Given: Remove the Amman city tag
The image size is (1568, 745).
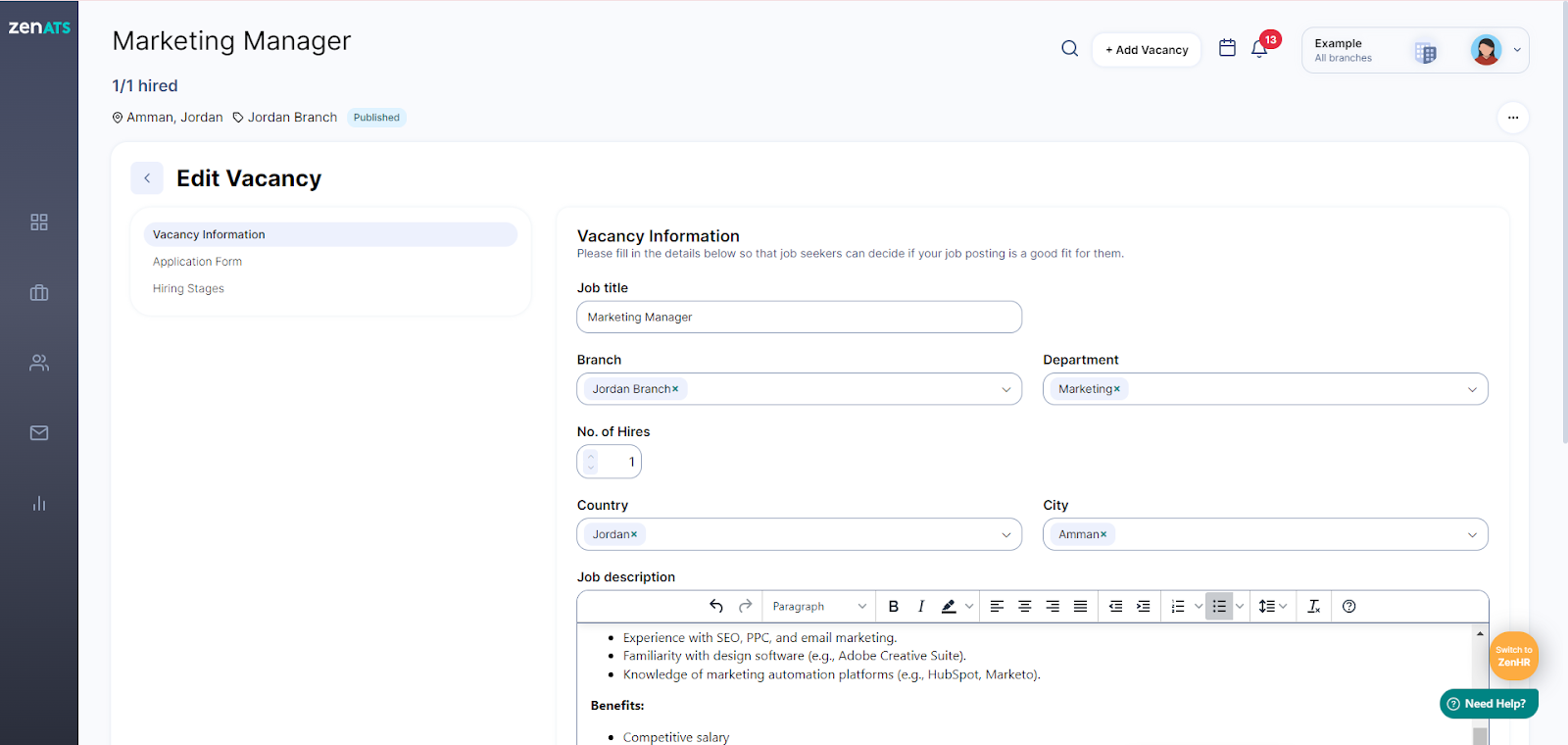Looking at the screenshot, I should click(1103, 534).
